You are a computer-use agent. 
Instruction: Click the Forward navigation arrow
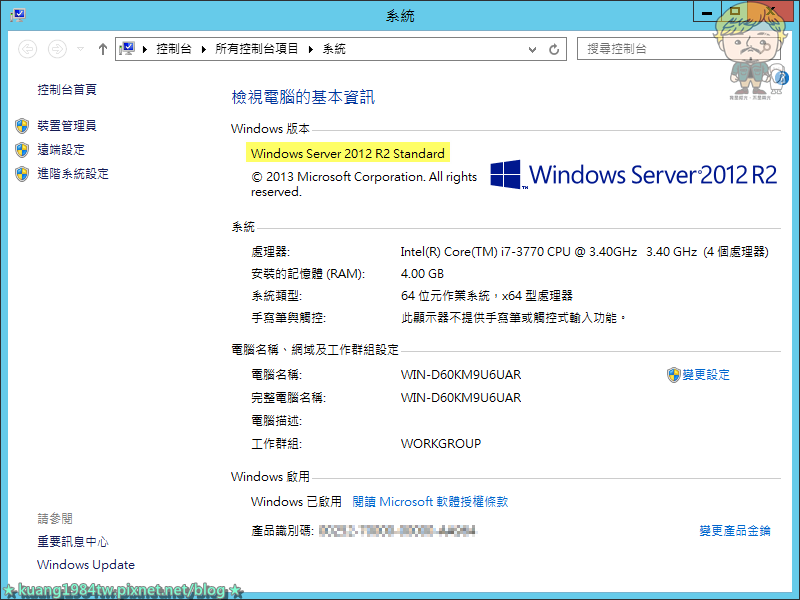(x=57, y=49)
